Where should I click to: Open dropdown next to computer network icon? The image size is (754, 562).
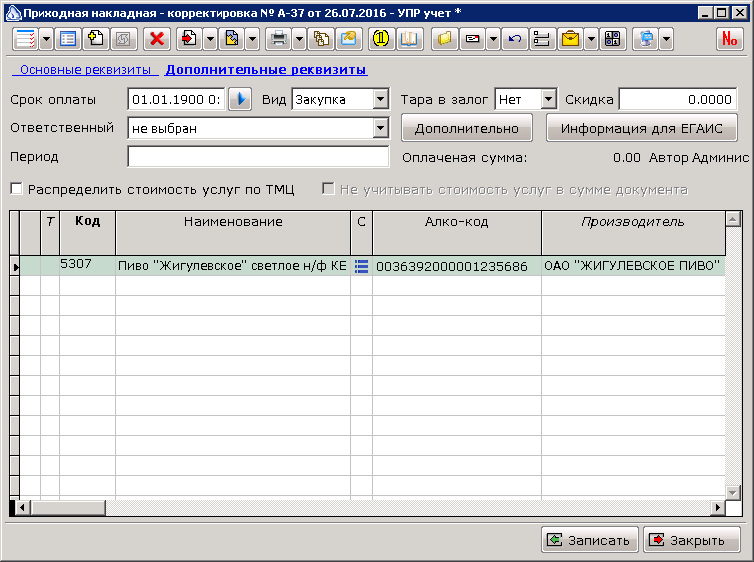666,39
